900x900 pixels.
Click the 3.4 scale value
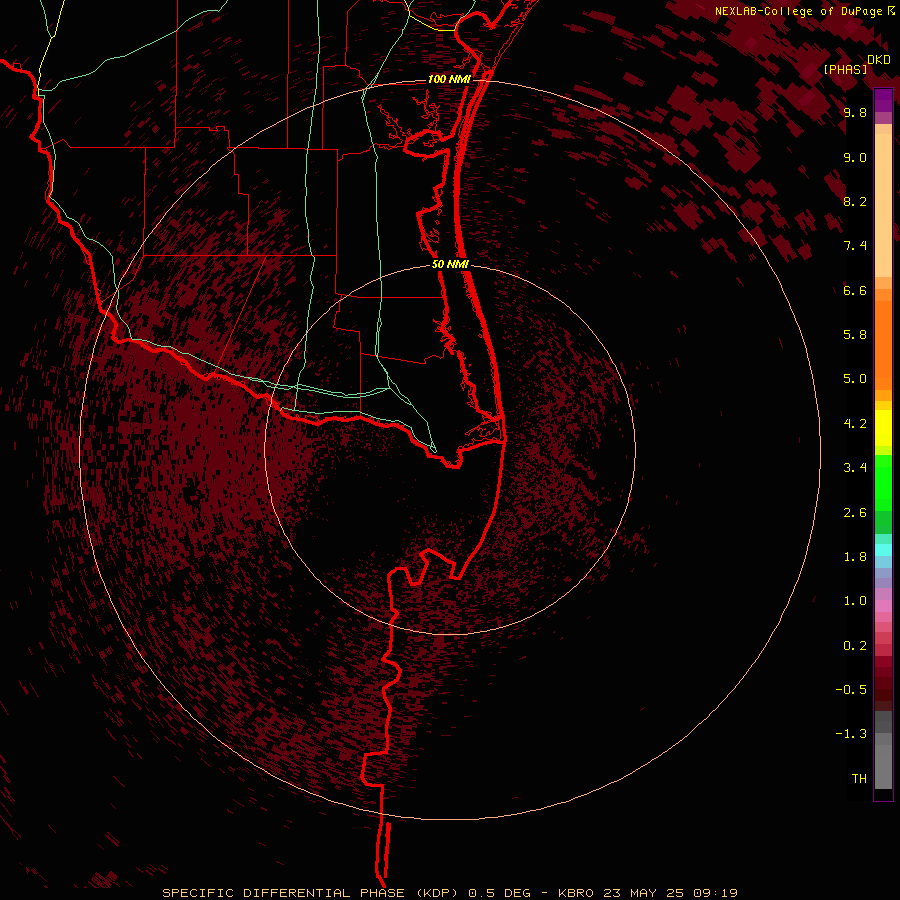(x=855, y=468)
